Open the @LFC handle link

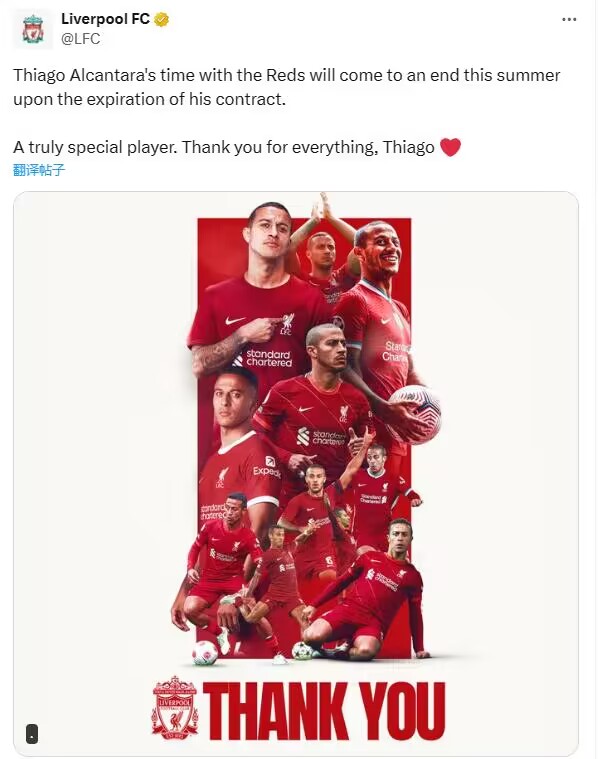[x=81, y=39]
